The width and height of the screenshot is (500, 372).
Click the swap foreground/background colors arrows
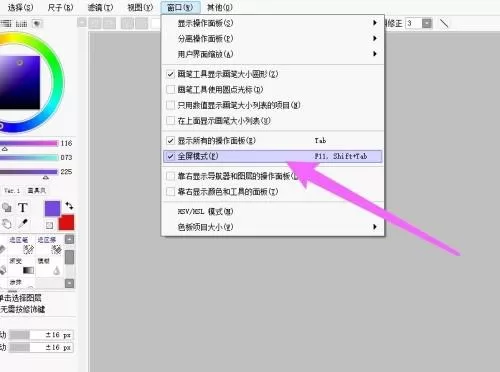pos(69,206)
